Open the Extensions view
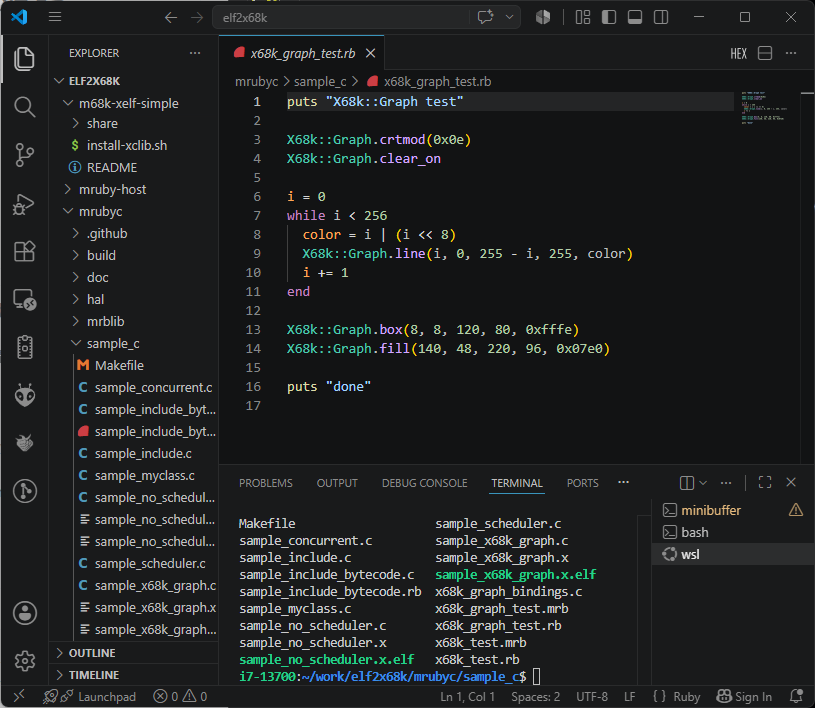815x708 pixels. tap(24, 252)
